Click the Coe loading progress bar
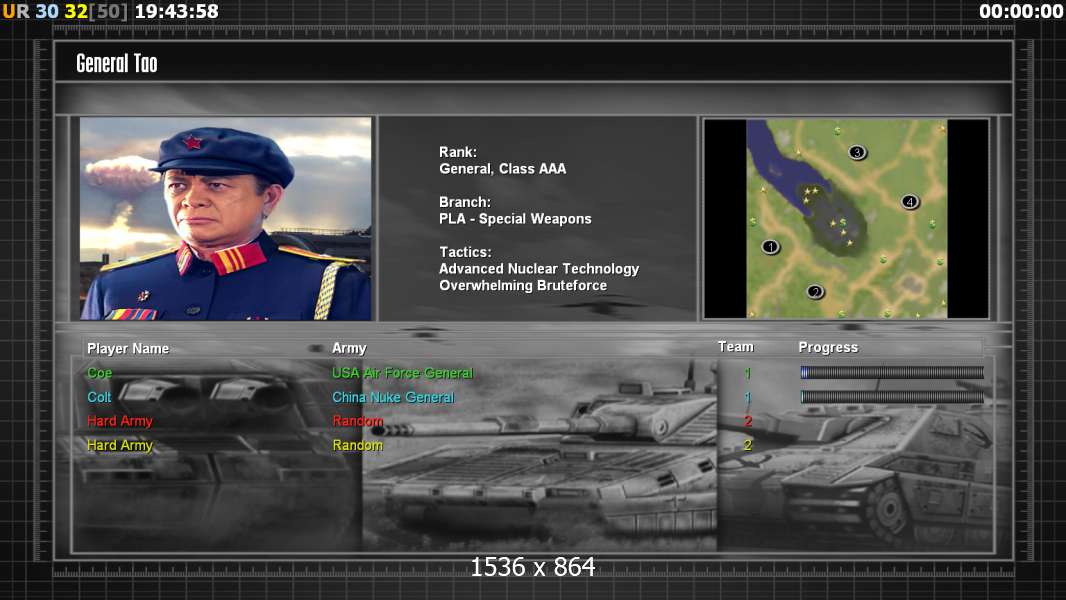The image size is (1066, 600). pyautogui.click(x=892, y=372)
